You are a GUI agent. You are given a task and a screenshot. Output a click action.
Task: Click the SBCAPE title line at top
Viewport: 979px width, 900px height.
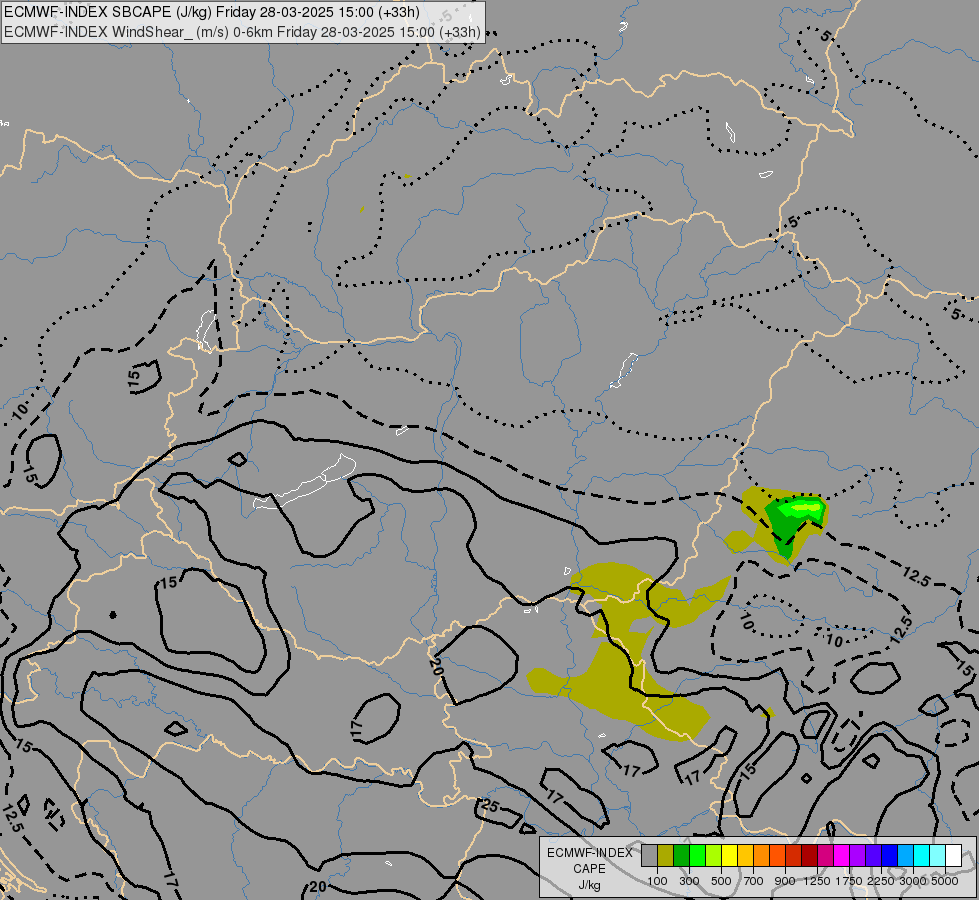click(x=212, y=12)
